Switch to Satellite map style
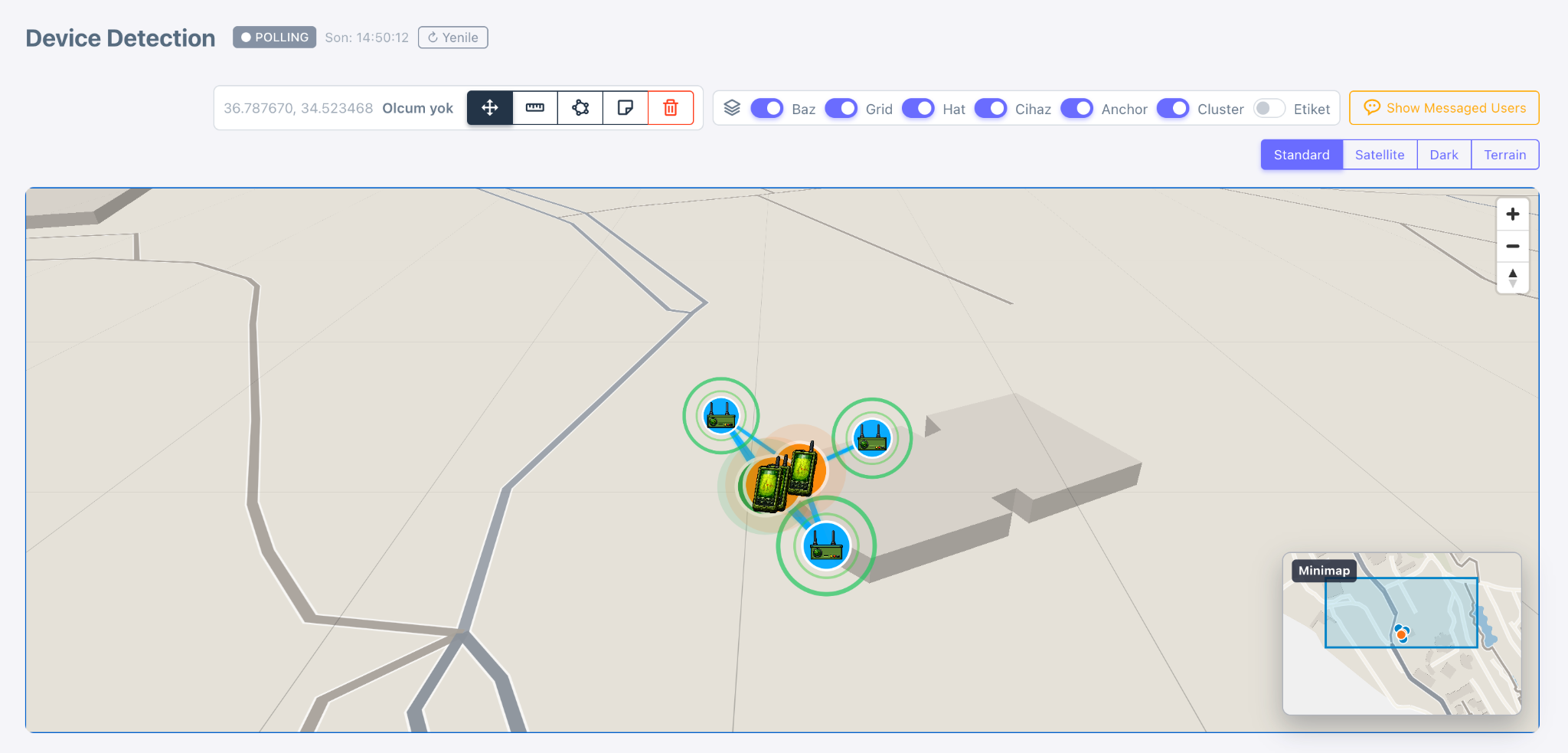1568x753 pixels. pyautogui.click(x=1380, y=155)
